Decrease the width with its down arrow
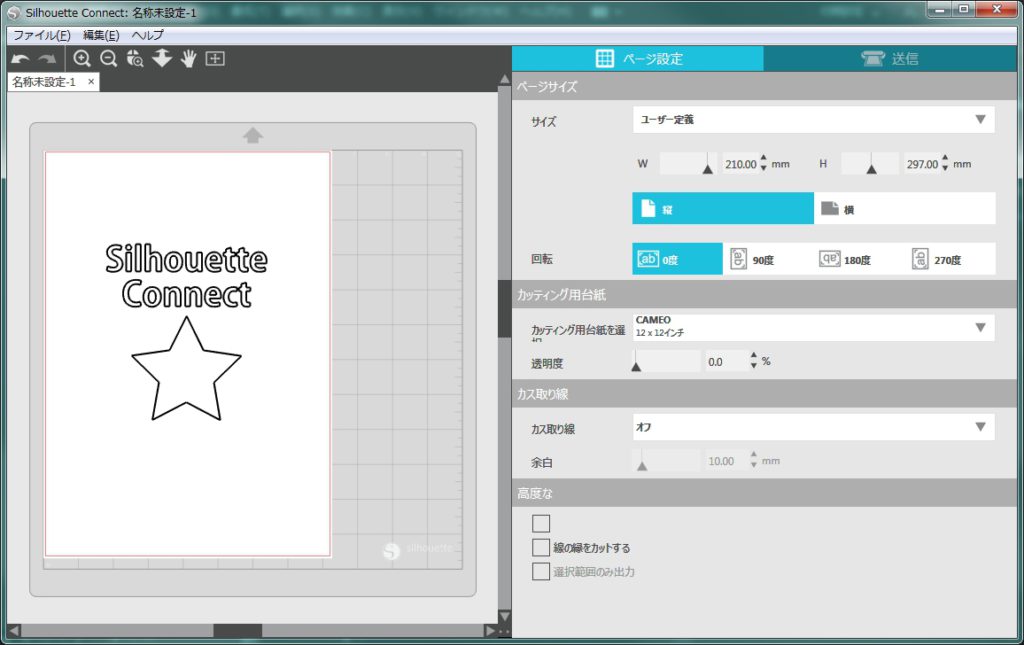Viewport: 1024px width, 645px height. (763, 169)
